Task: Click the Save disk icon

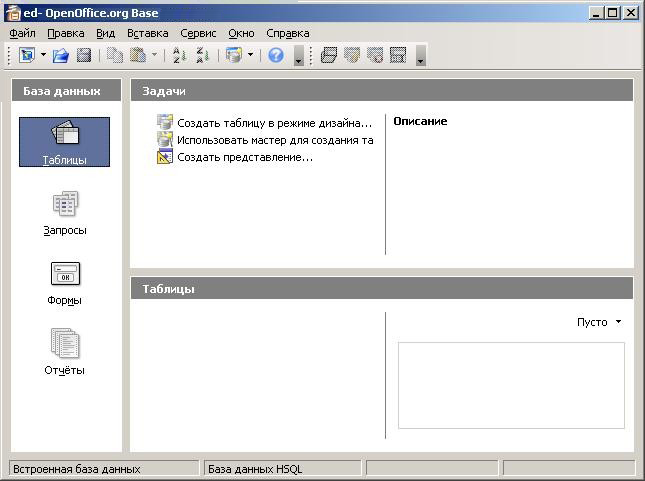Action: coord(84,56)
